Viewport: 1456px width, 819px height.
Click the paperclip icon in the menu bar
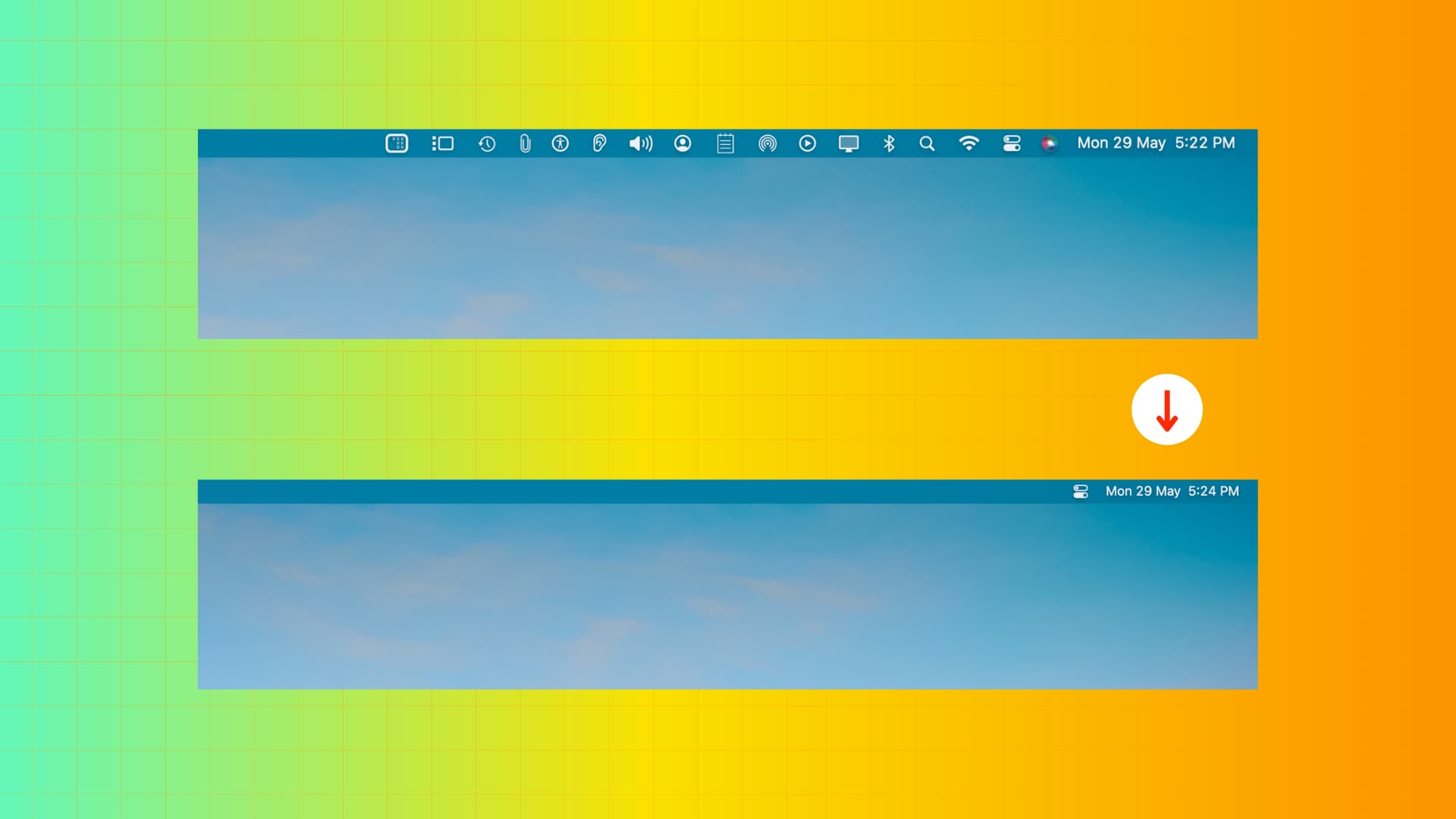click(x=525, y=143)
